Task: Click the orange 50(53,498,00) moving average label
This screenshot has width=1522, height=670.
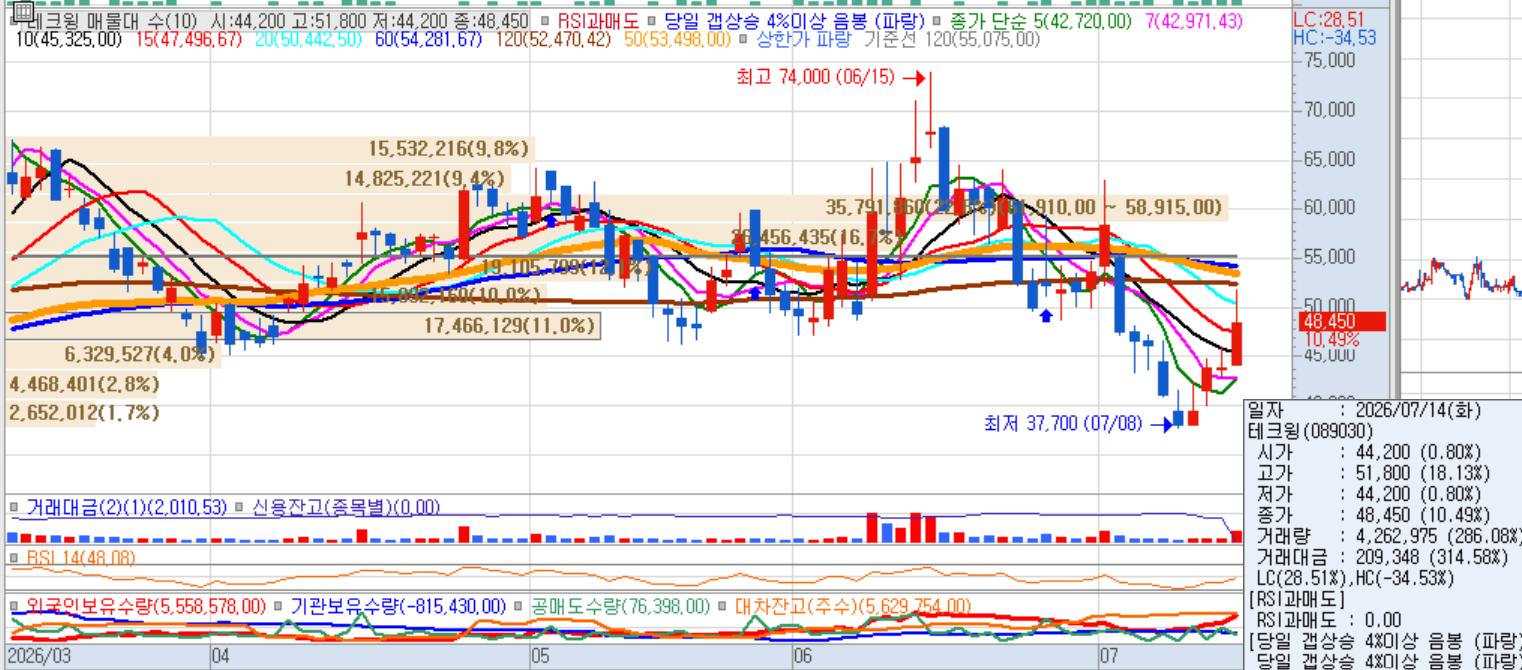Action: click(x=677, y=40)
